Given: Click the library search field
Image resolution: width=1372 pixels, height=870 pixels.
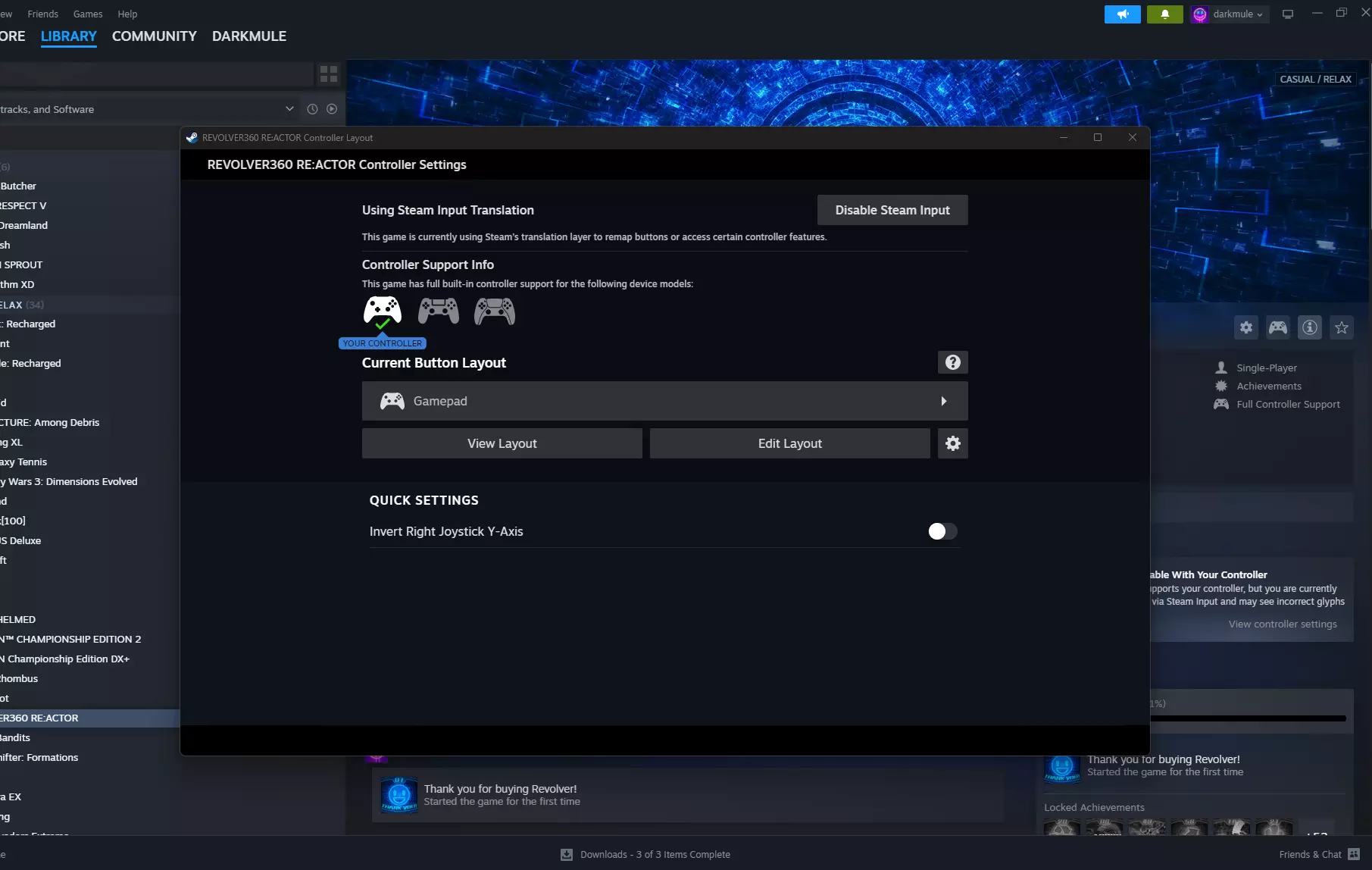Looking at the screenshot, I should [x=156, y=74].
